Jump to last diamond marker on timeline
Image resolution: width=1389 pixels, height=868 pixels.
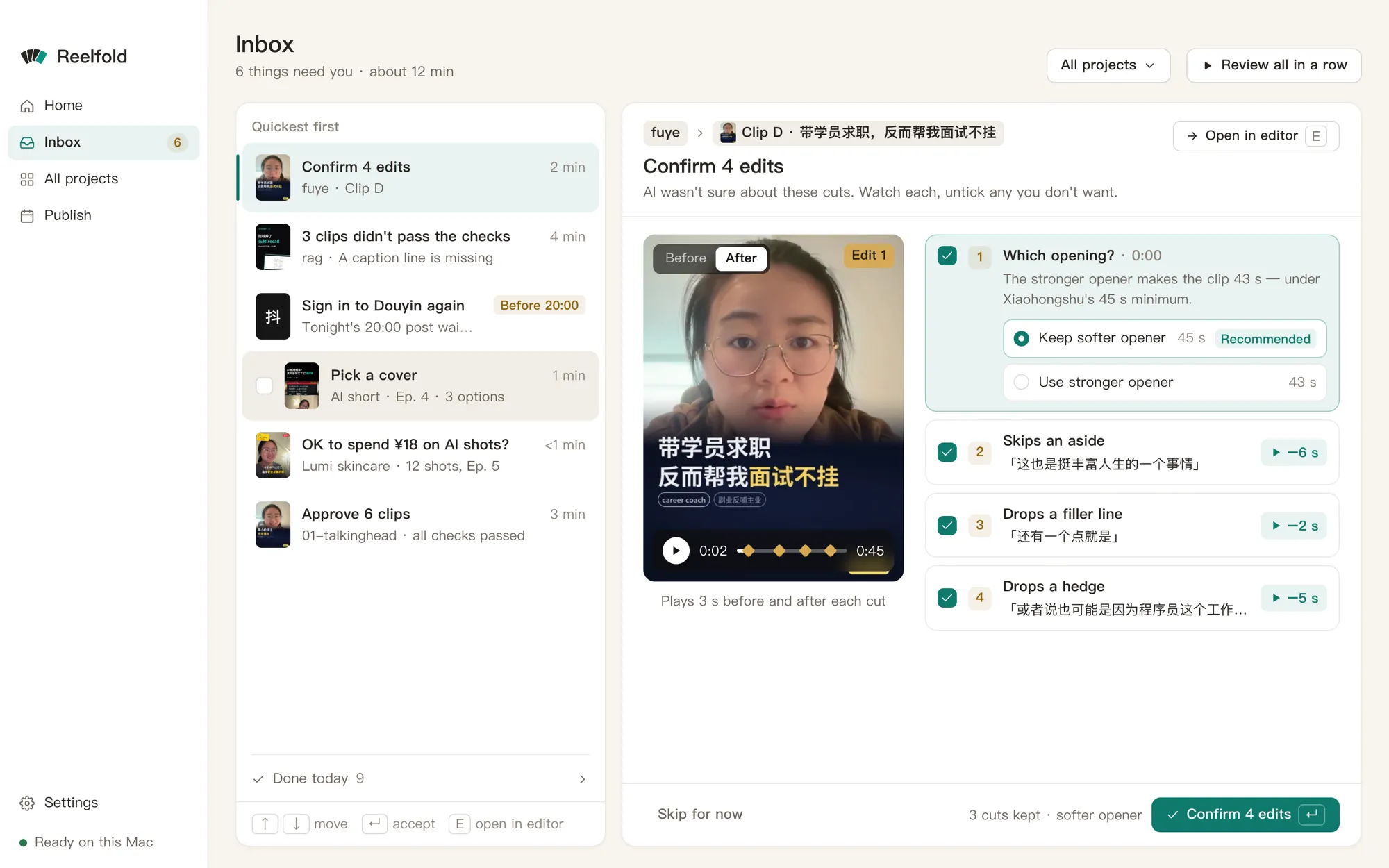(x=831, y=551)
